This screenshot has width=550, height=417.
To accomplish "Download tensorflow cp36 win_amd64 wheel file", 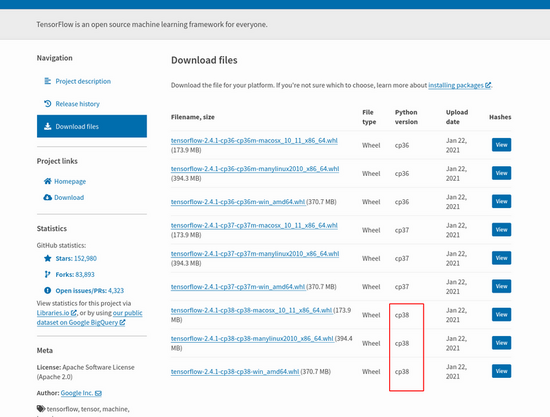I will pos(238,202).
